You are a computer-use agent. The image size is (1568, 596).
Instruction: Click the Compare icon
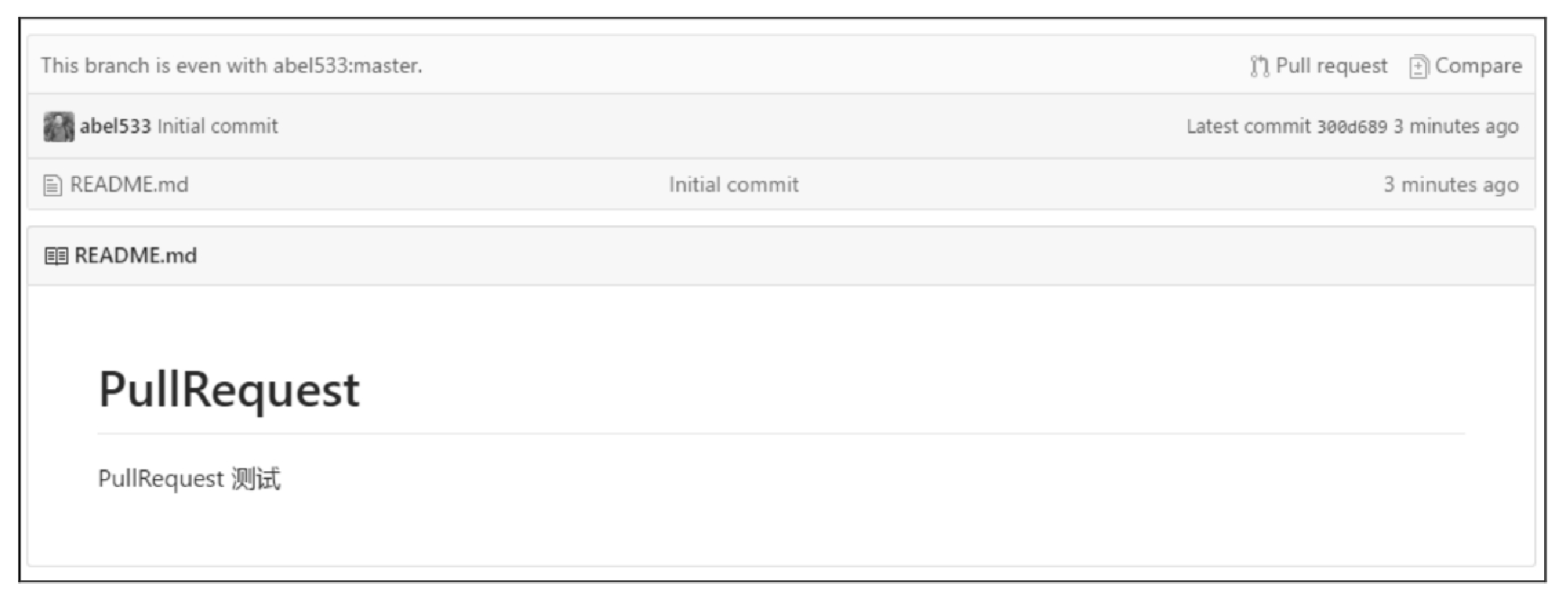1418,66
